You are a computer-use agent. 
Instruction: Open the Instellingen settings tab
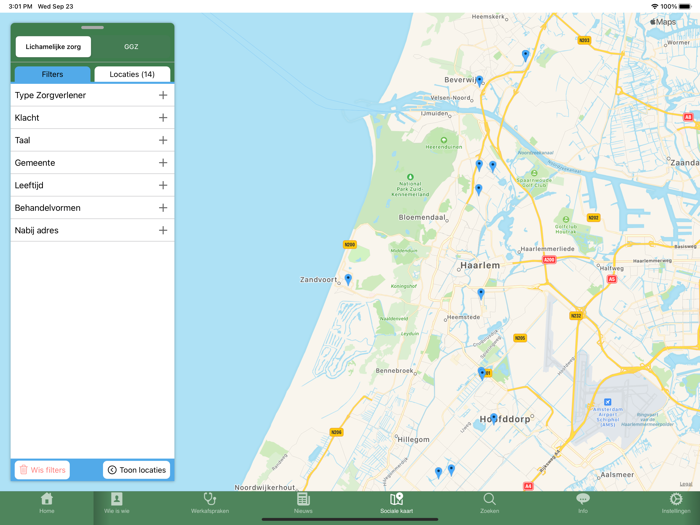676,504
